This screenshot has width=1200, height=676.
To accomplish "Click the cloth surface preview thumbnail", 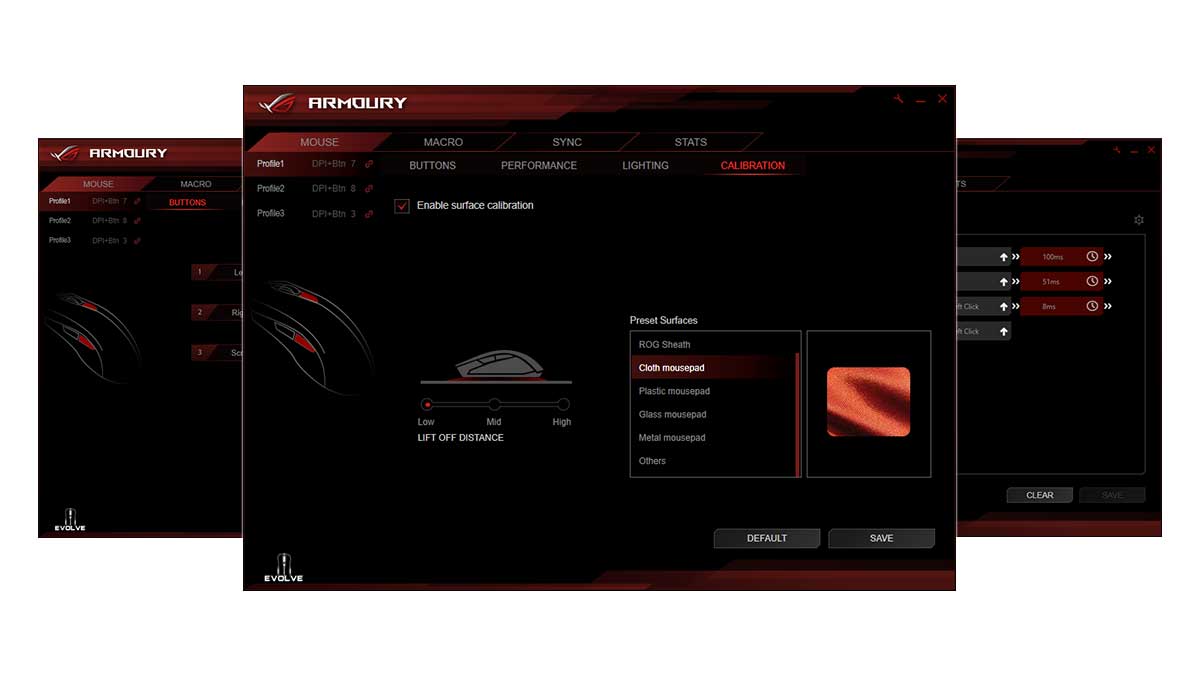I will click(869, 402).
